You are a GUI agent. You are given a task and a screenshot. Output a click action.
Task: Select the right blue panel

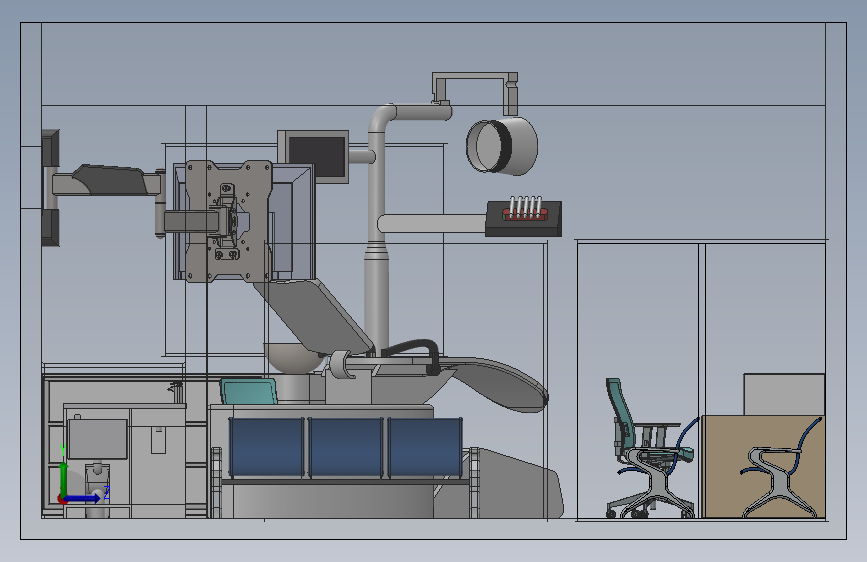[x=425, y=447]
